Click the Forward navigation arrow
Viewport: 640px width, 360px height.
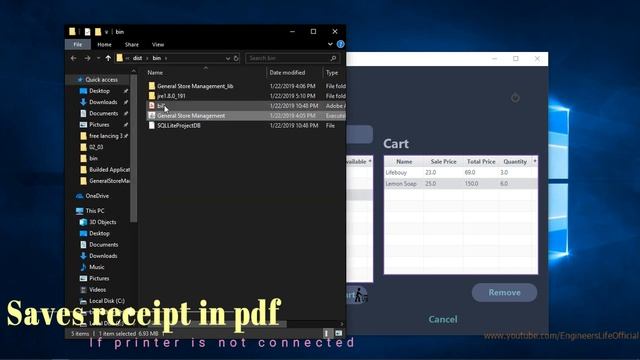coord(87,58)
